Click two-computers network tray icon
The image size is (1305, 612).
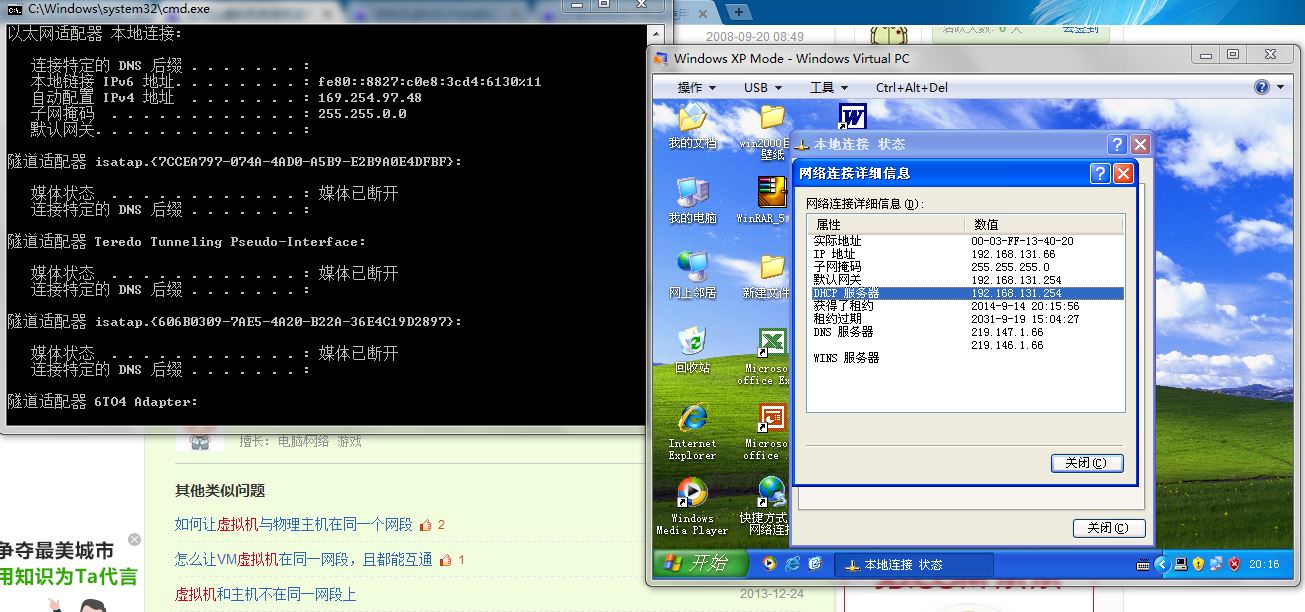1216,564
